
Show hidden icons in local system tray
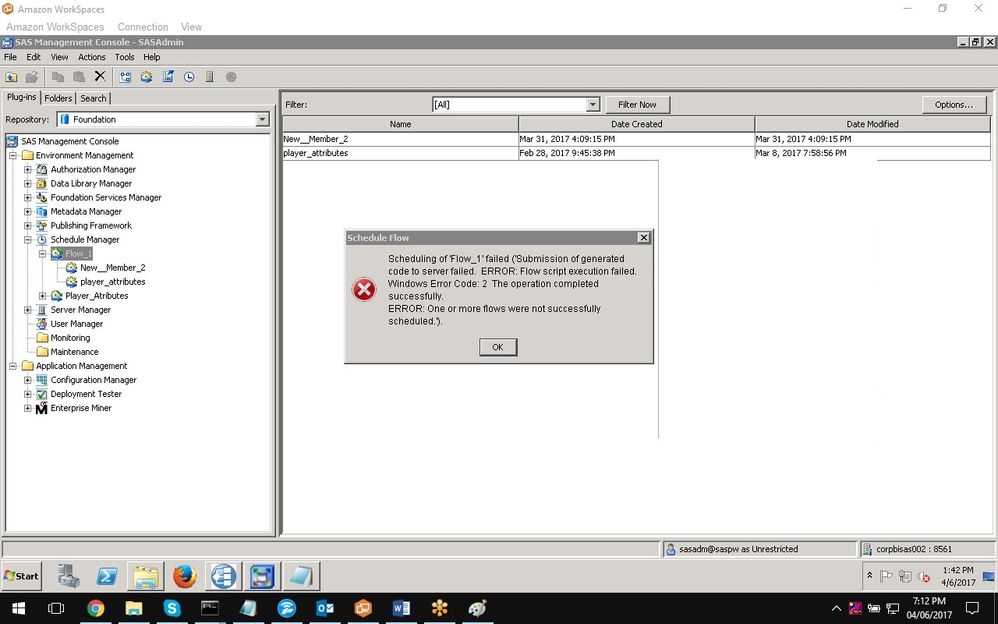(x=836, y=609)
